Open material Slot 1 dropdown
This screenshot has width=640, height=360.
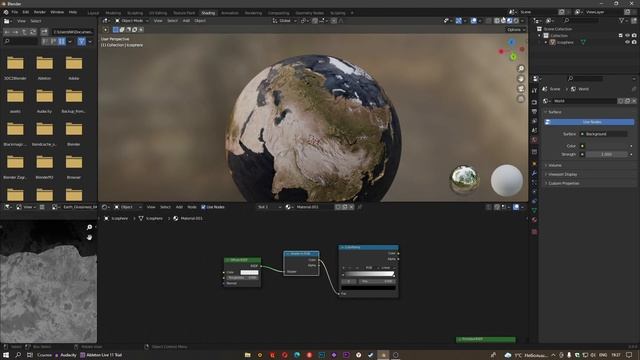[269, 207]
